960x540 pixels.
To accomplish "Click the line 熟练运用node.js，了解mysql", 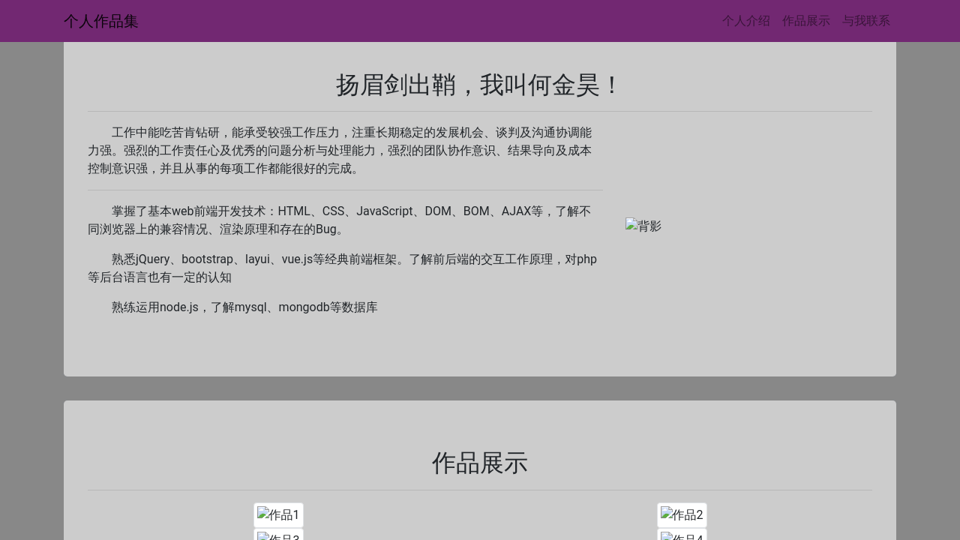I will (244, 307).
